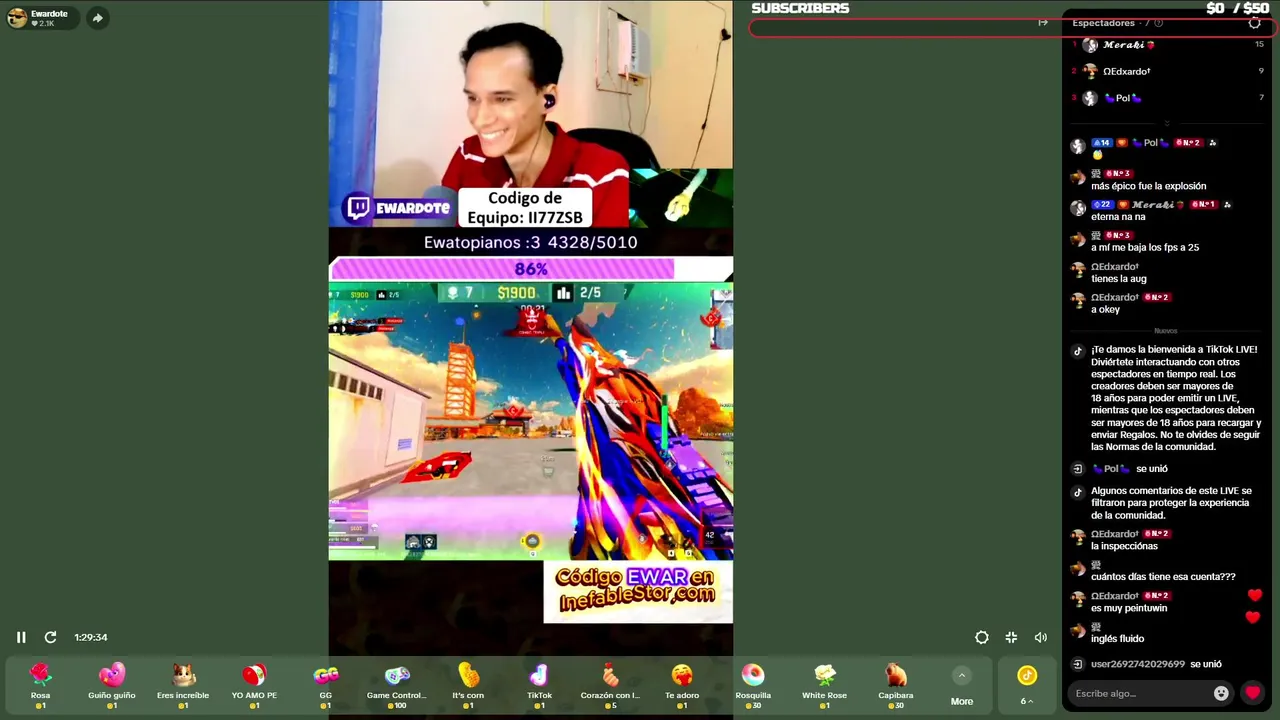
Task: Expand the top viewers list chevron
Action: [1166, 123]
